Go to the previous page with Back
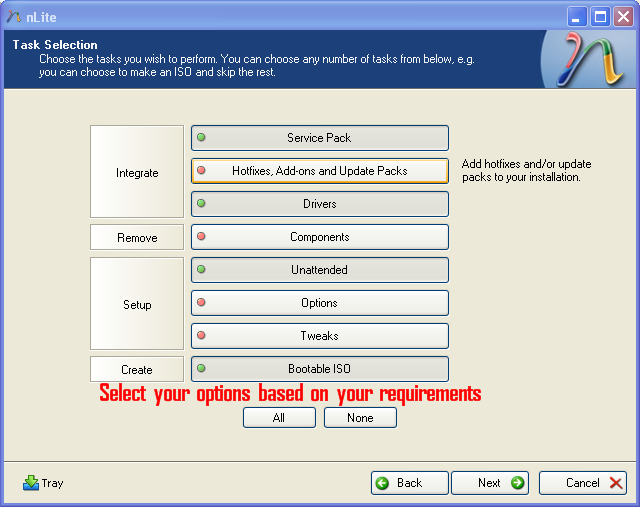640x507 pixels. click(x=409, y=483)
